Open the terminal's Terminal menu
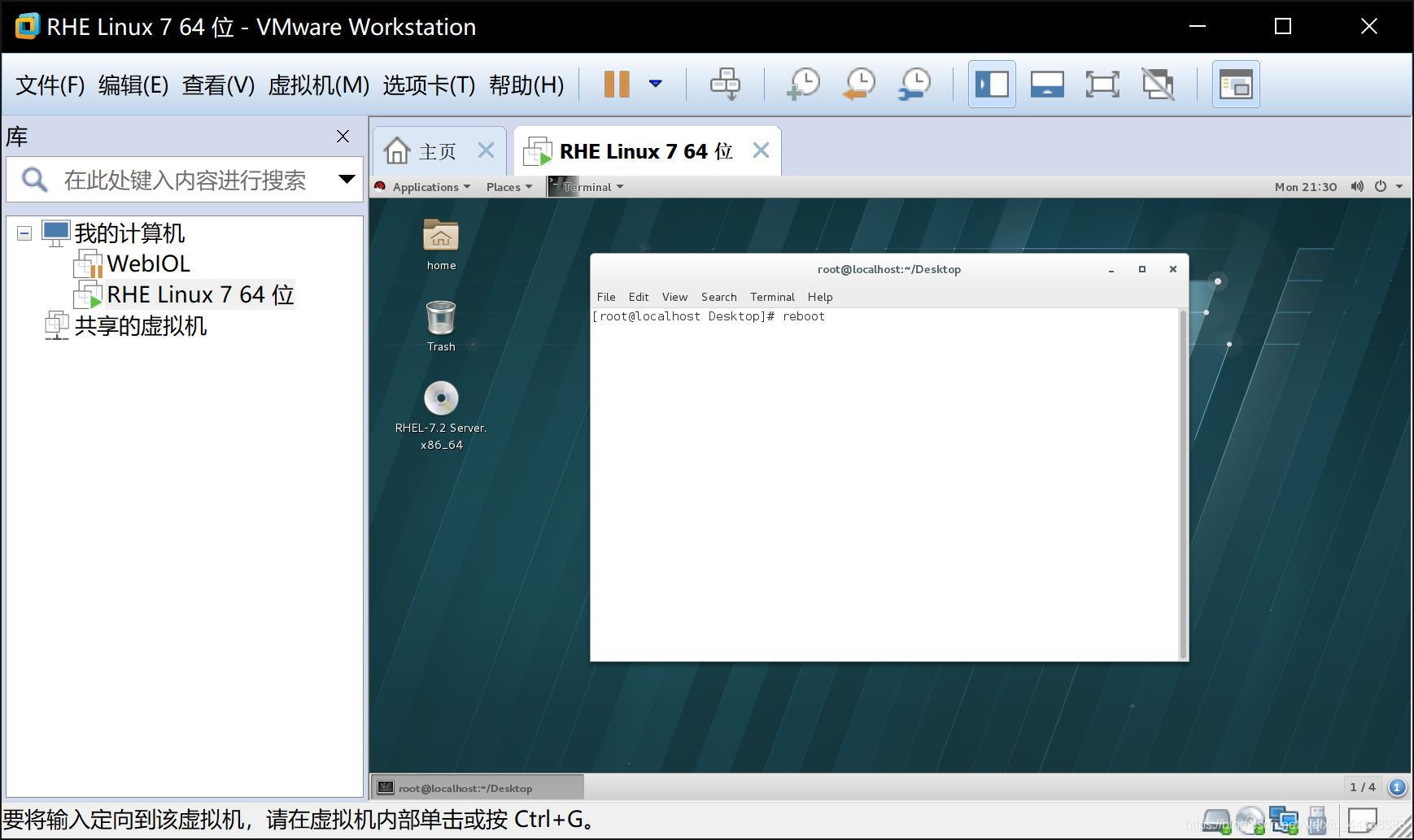 [x=772, y=297]
